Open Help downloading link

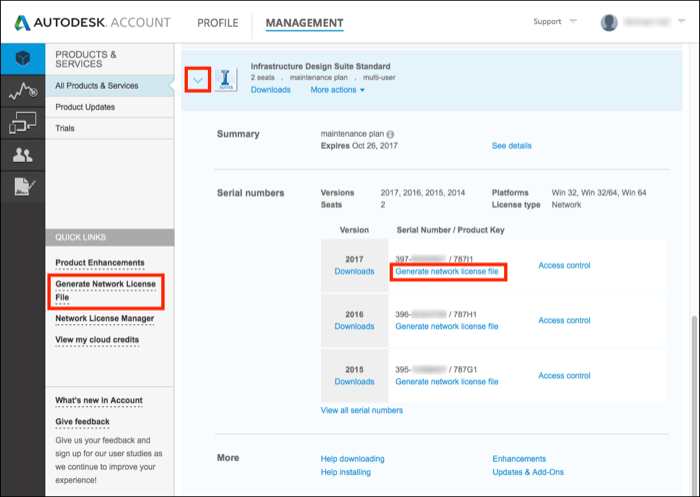point(352,459)
